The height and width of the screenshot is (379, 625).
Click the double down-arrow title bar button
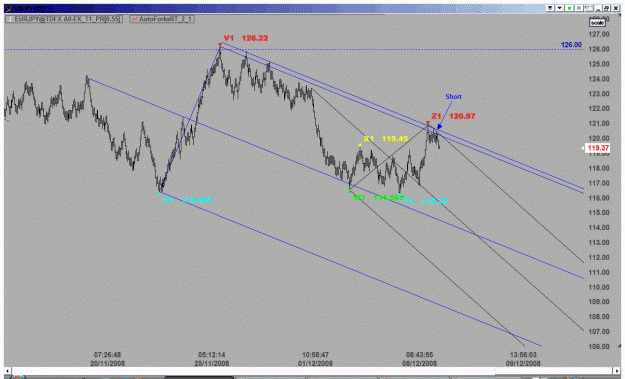pyautogui.click(x=550, y=8)
